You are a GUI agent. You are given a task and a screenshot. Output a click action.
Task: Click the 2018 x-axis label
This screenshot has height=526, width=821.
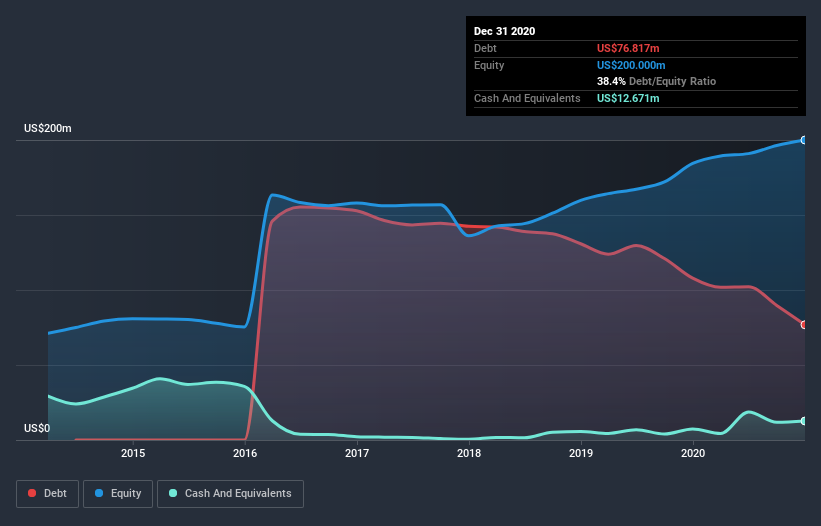pos(469,453)
